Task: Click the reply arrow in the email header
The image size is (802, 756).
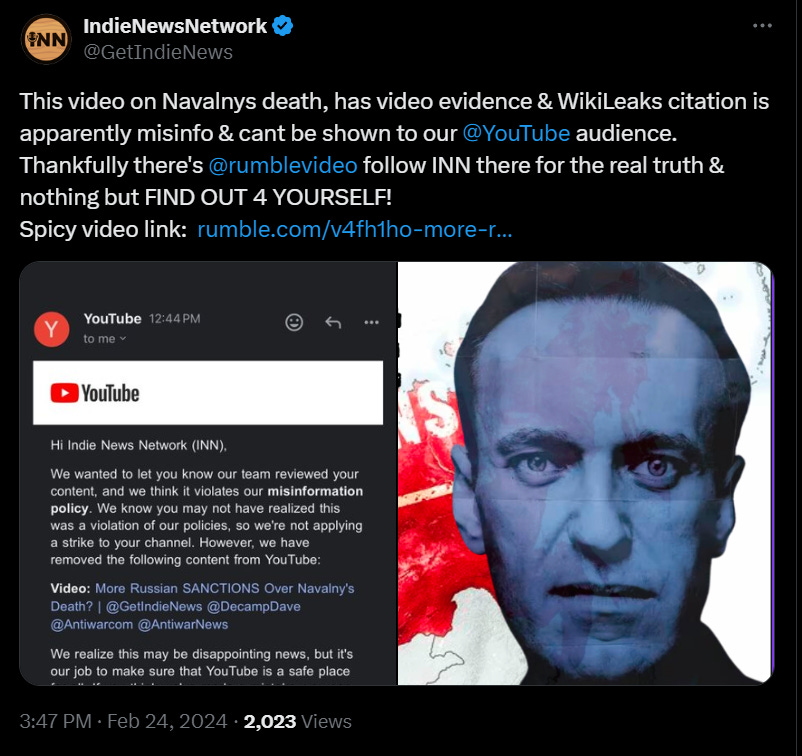Action: click(333, 322)
